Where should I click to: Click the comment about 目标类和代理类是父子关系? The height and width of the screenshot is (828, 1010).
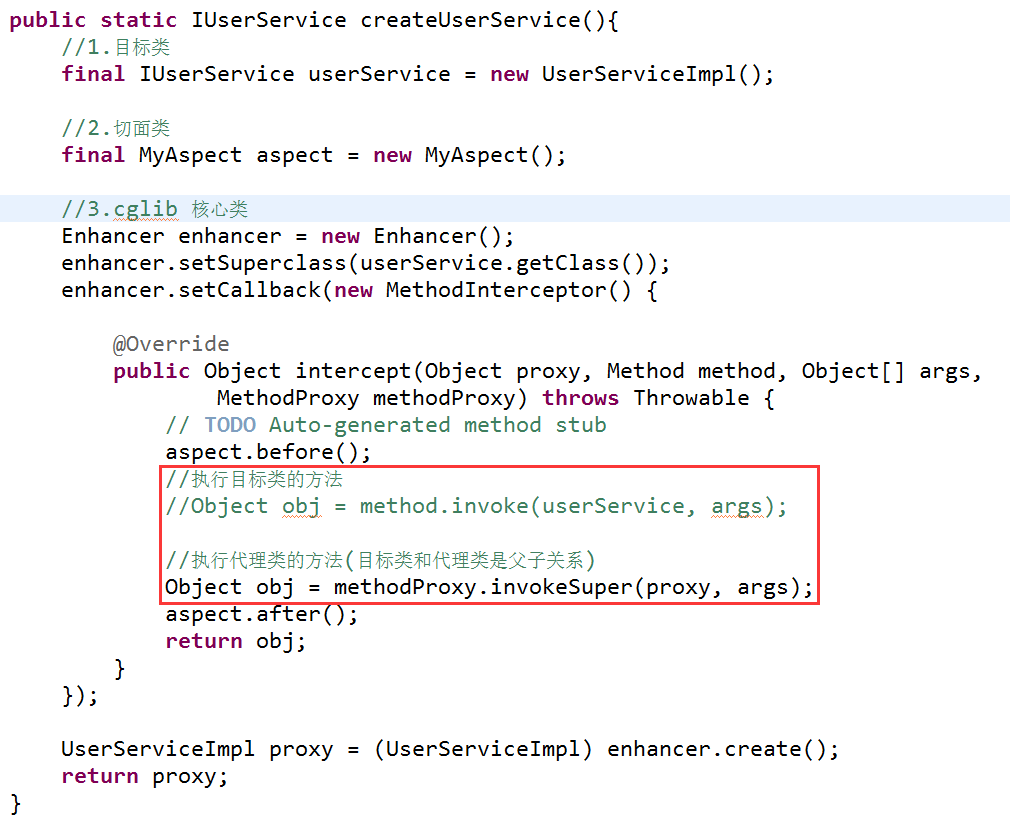tap(380, 561)
